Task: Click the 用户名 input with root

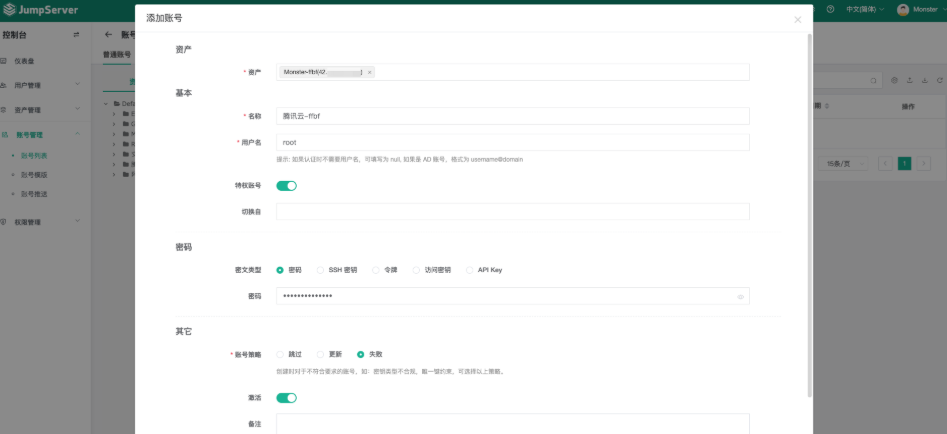Action: (x=513, y=142)
